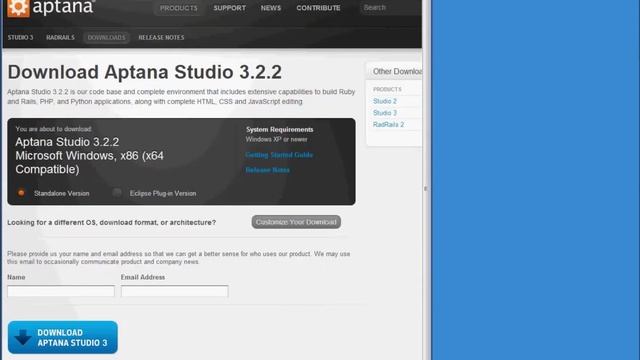This screenshot has height=360, width=640.
Task: Click the 'System Requirements' text
Action: [x=280, y=129]
